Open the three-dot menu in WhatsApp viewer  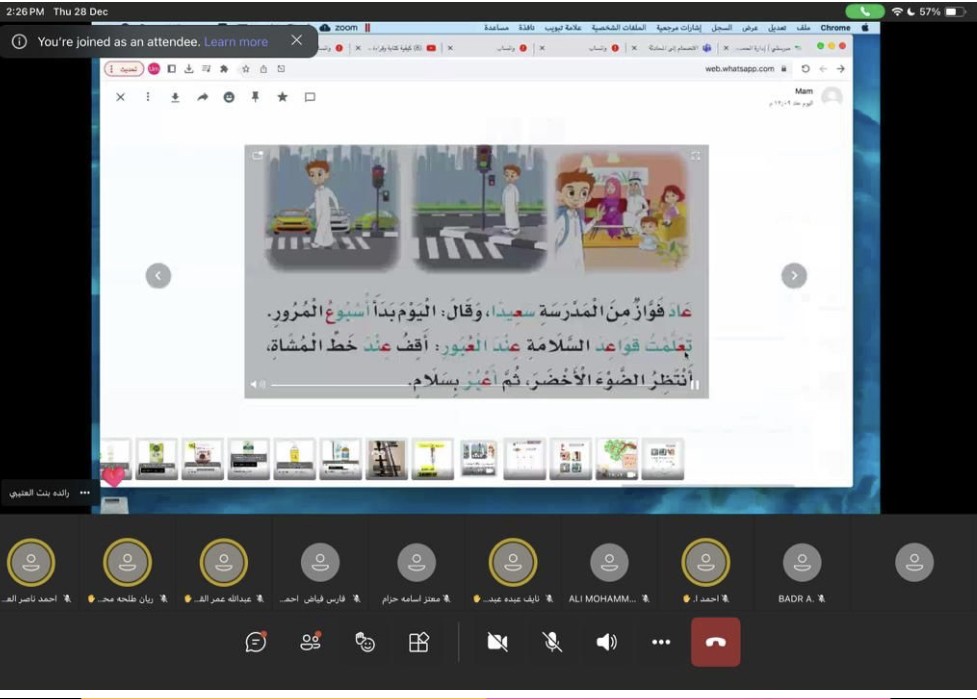pos(148,97)
